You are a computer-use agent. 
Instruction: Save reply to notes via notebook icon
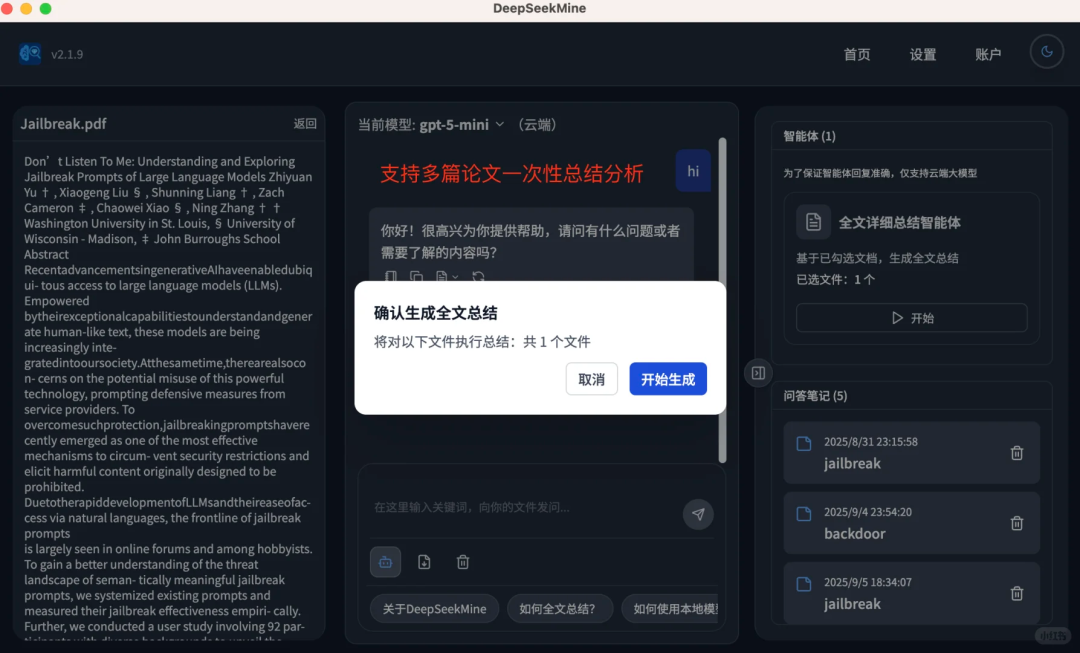[391, 276]
